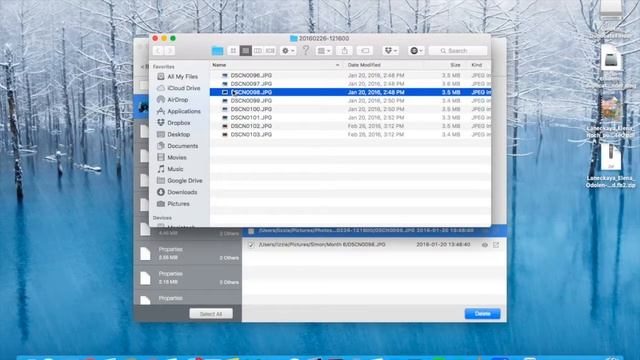Click the Share icon in the Finder toolbar
640x360 pixels.
point(344,51)
